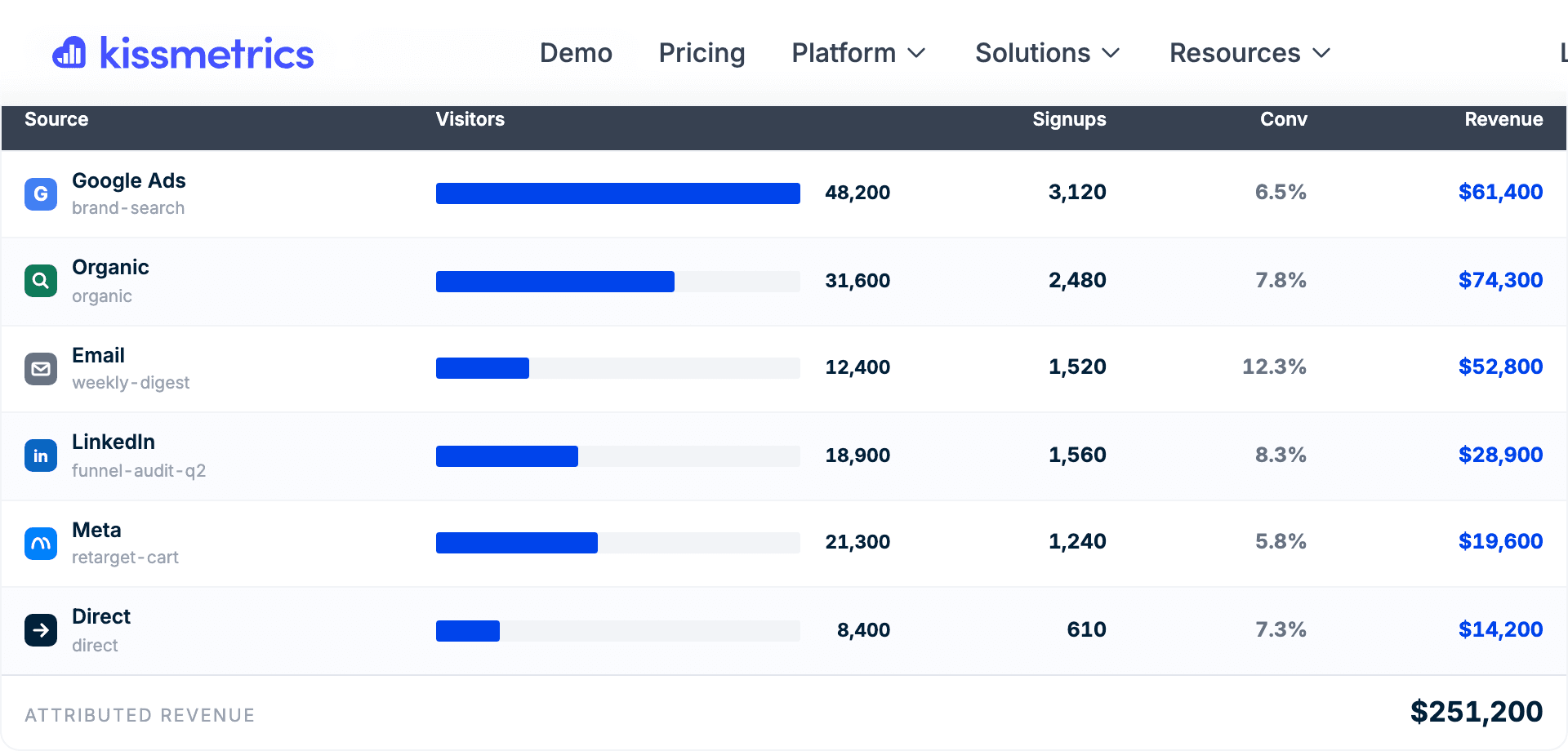This screenshot has height=751, width=1568.
Task: Open the $28,900 revenue figure
Action: (x=1500, y=455)
